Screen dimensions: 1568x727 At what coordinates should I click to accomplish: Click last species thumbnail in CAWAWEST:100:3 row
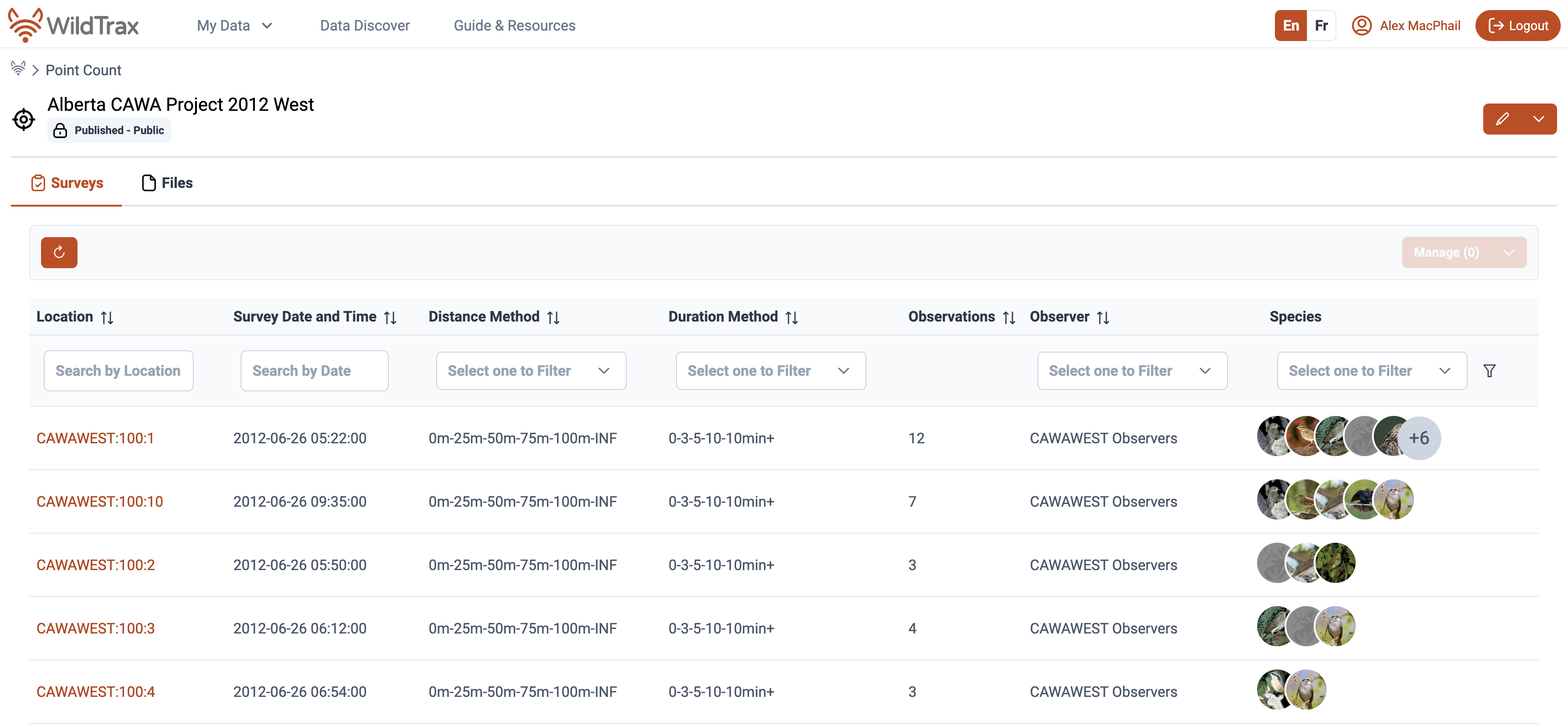pos(1335,627)
